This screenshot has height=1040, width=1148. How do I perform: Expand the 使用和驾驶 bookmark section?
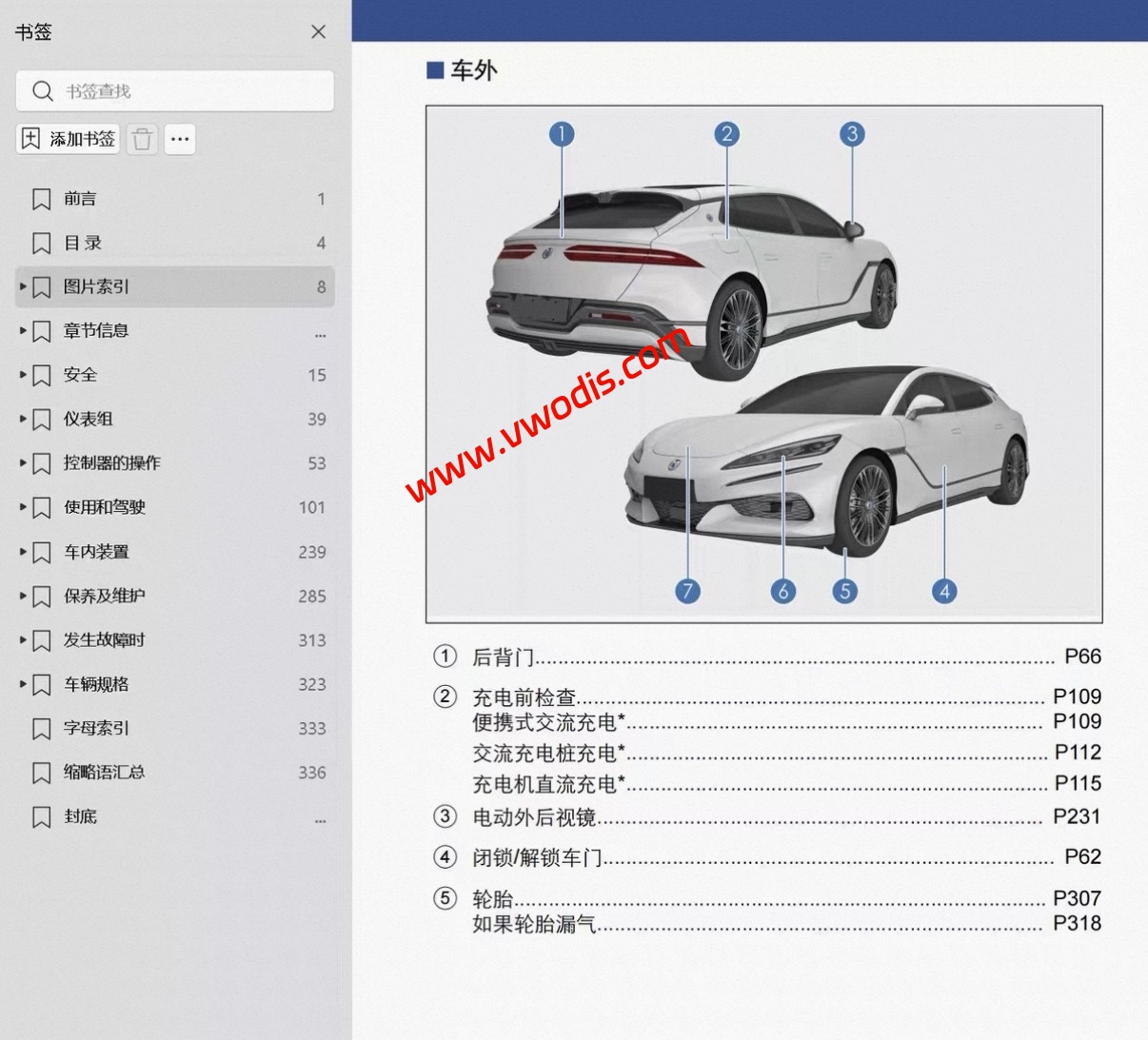(x=22, y=507)
